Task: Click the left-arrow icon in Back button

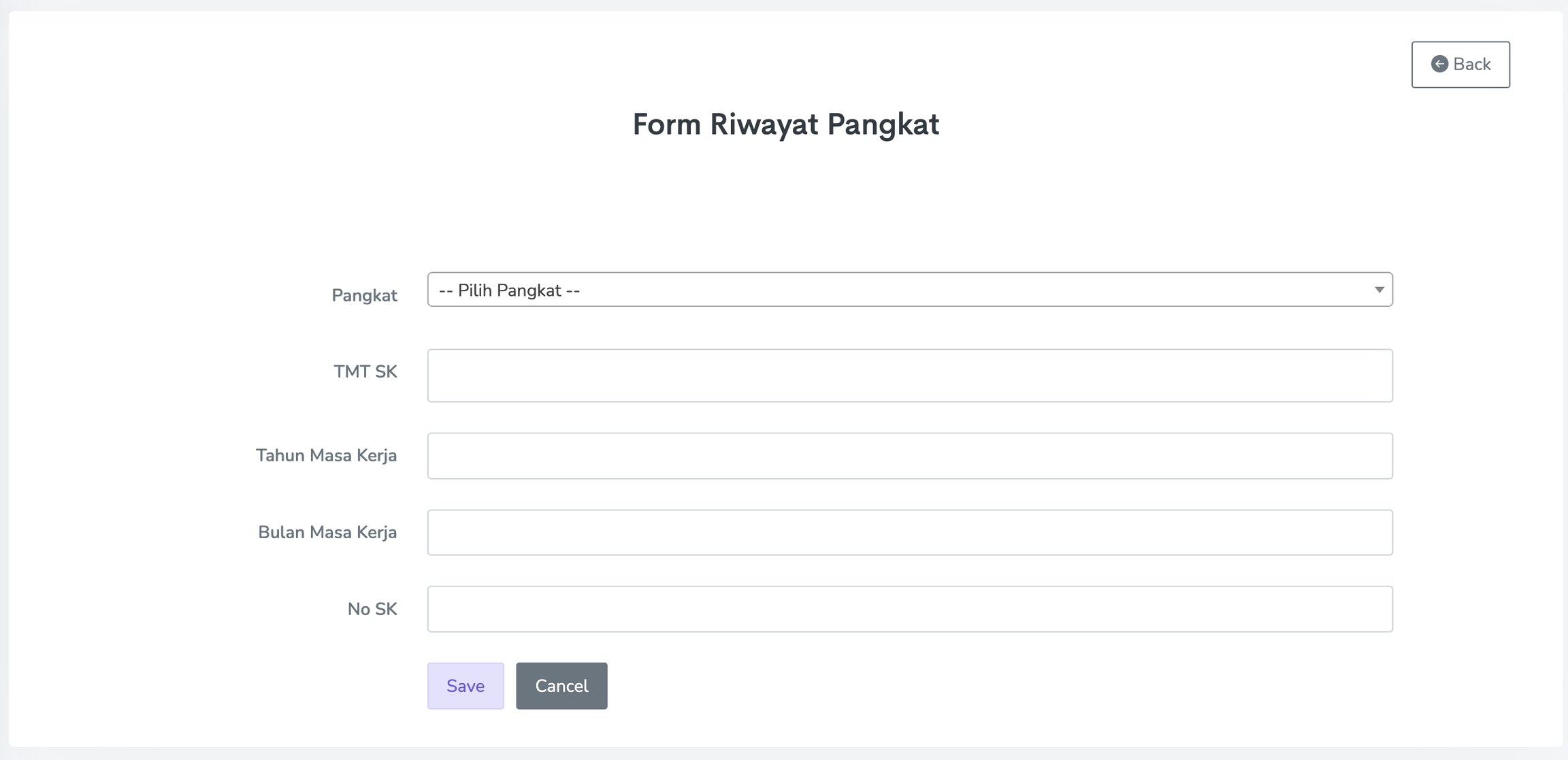Action: click(1439, 64)
